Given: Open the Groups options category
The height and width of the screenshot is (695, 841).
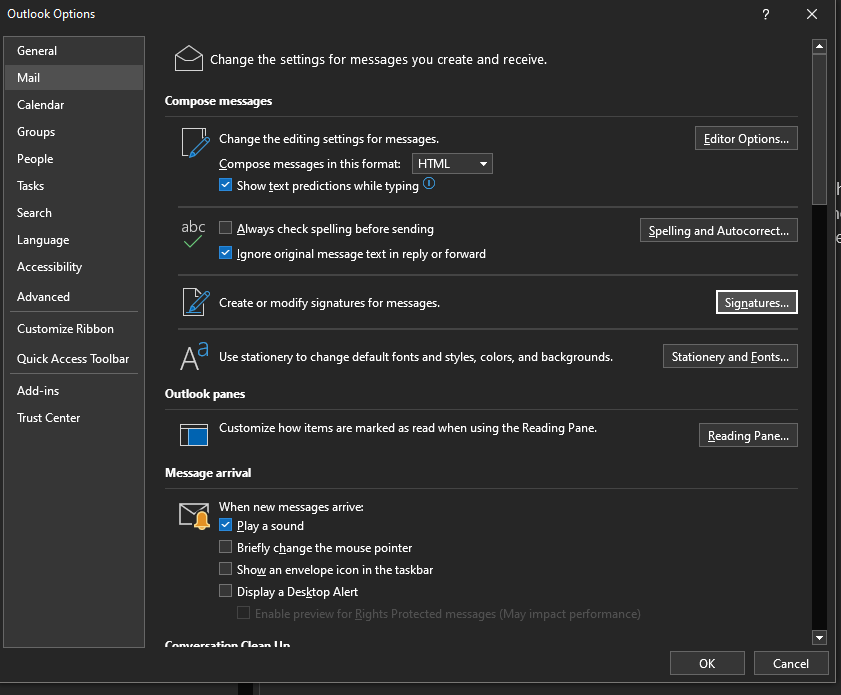Looking at the screenshot, I should coord(74,132).
